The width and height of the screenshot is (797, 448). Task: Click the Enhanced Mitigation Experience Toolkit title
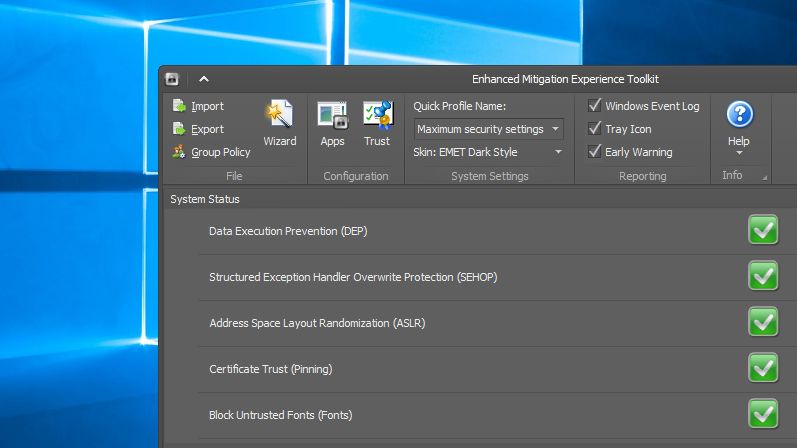[565, 79]
